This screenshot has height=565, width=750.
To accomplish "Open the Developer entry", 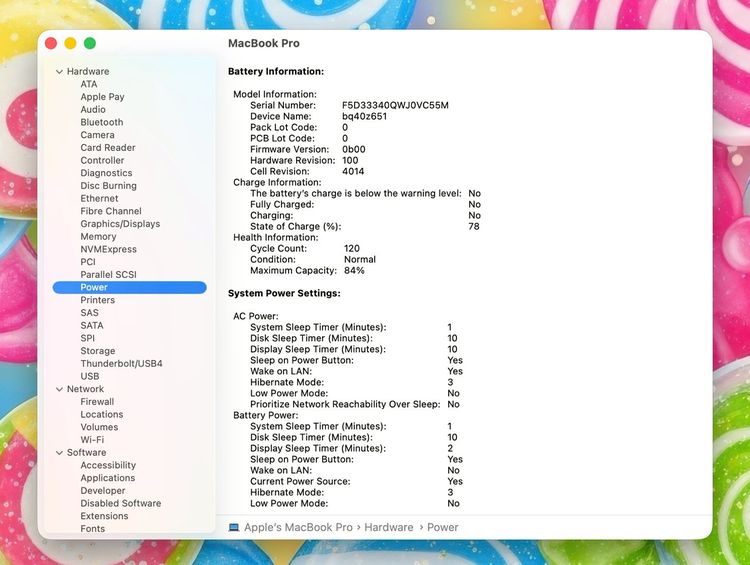I will pyautogui.click(x=103, y=490).
